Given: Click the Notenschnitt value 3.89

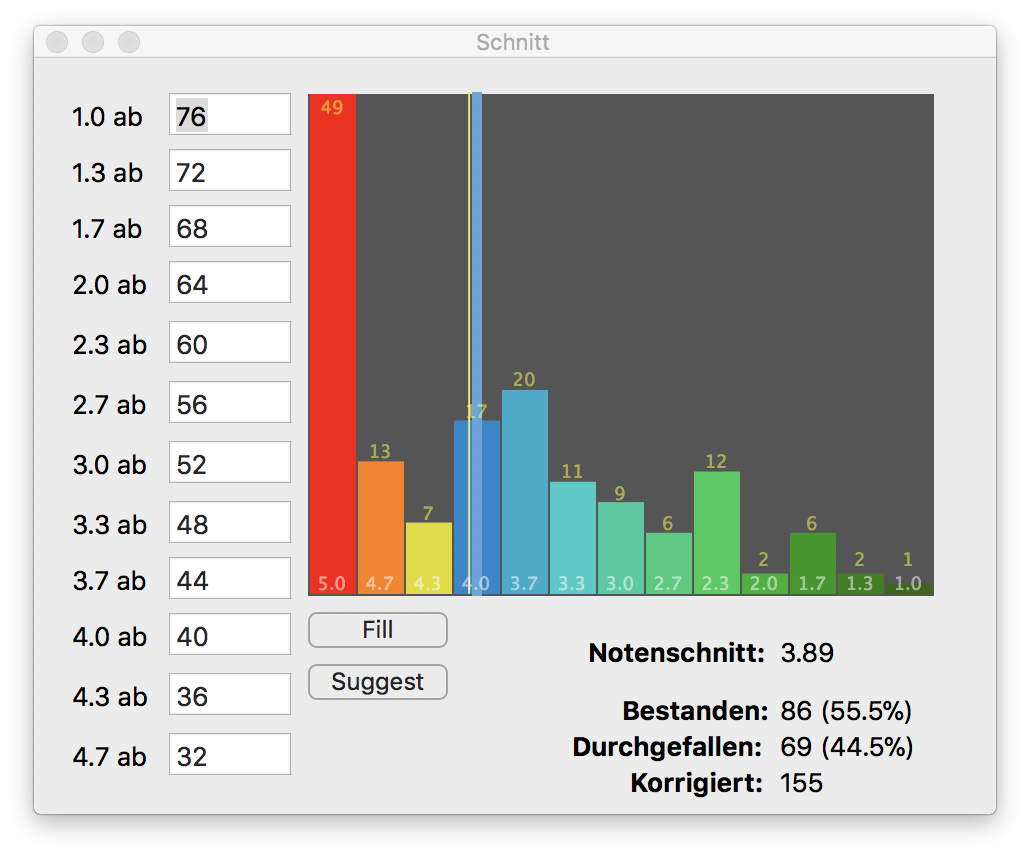Looking at the screenshot, I should click(x=807, y=653).
